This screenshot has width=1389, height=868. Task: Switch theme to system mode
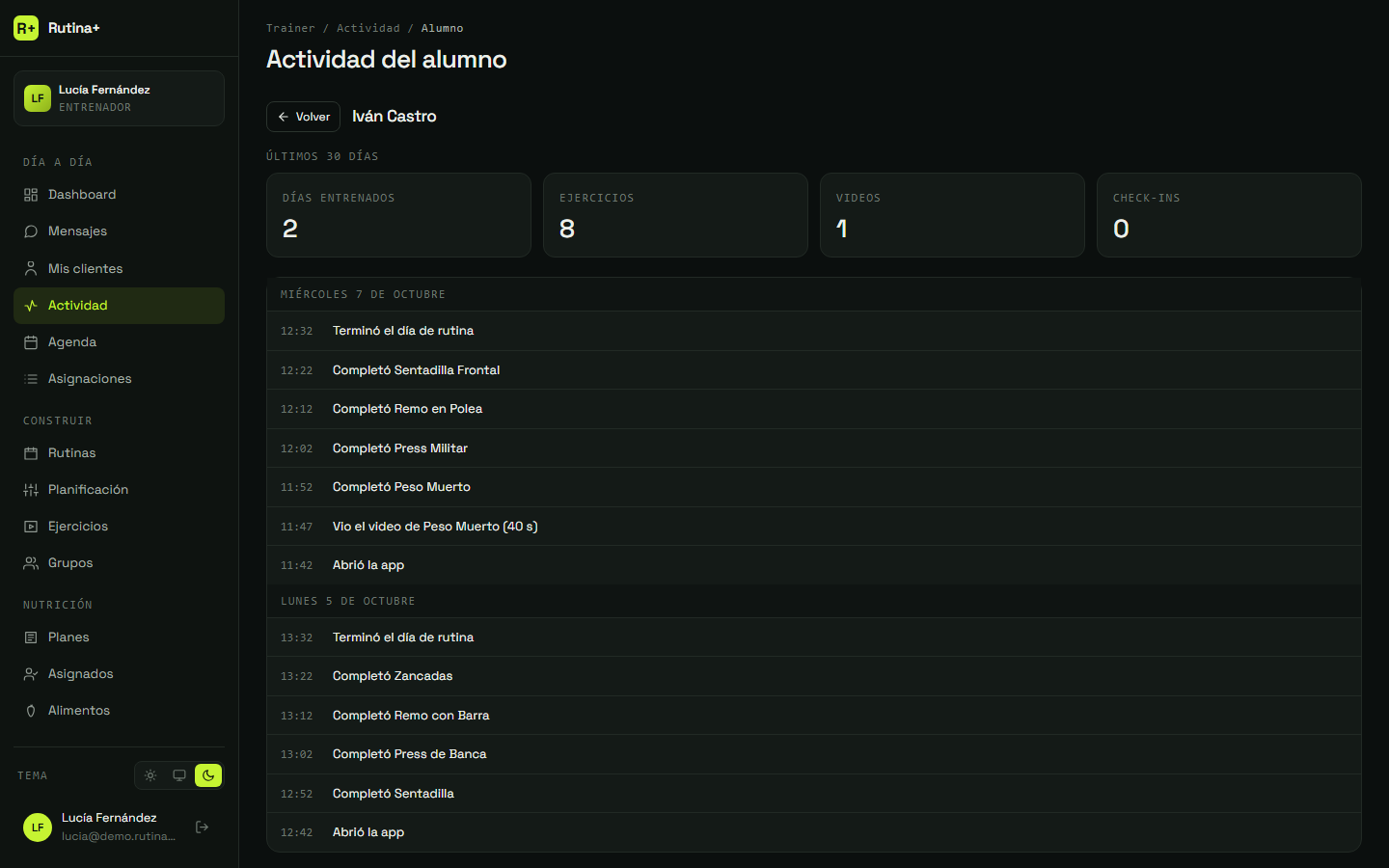(x=179, y=775)
